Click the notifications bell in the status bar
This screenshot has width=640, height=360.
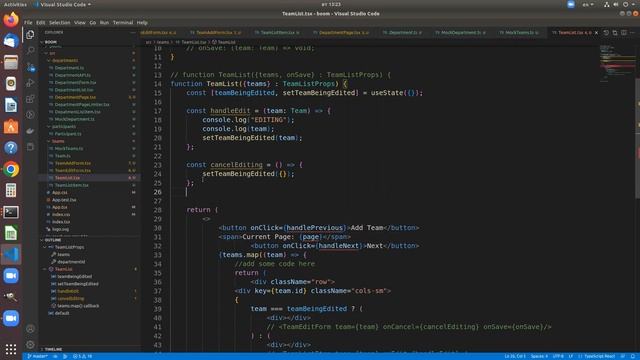coord(633,356)
